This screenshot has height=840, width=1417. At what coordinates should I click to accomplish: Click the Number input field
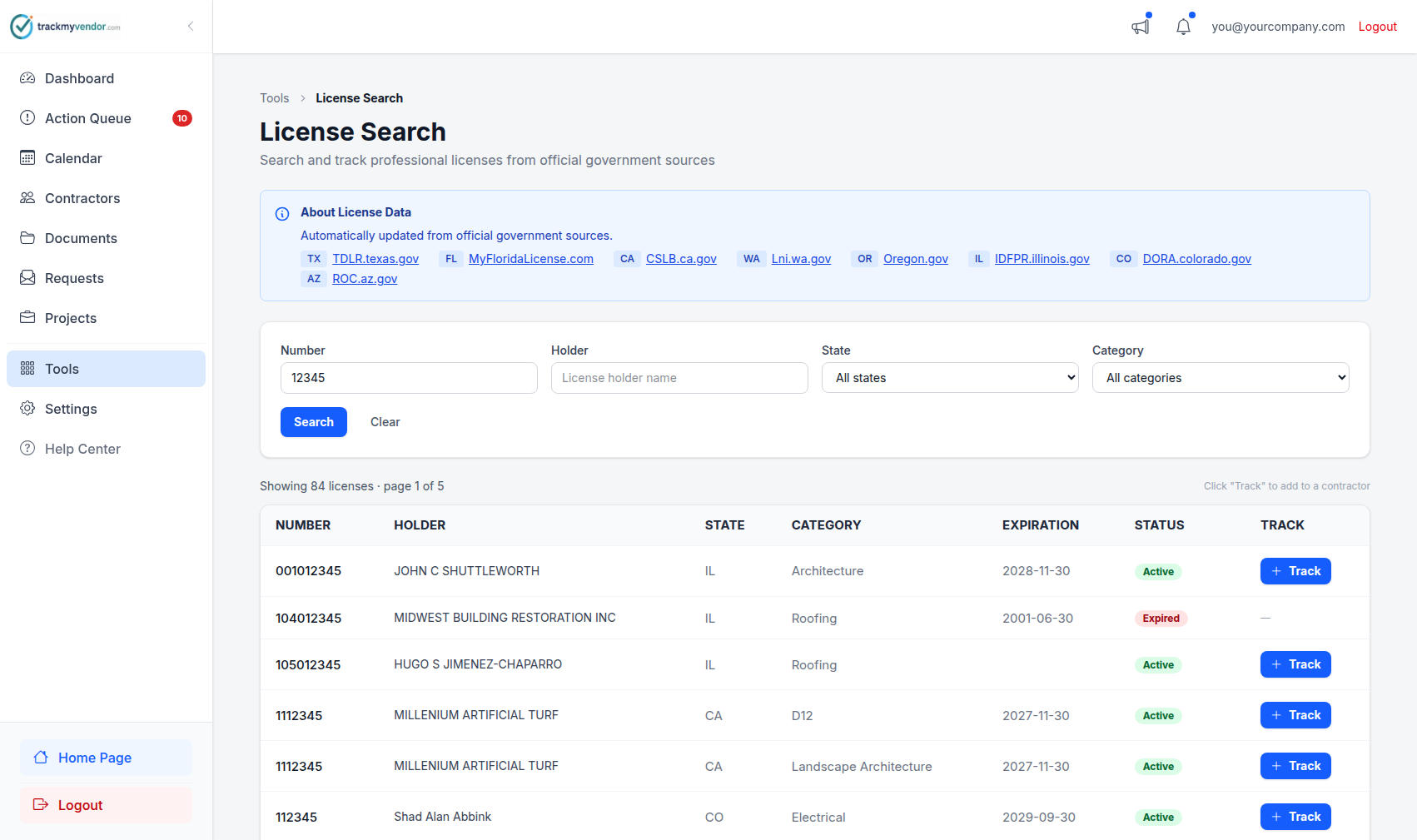(409, 378)
